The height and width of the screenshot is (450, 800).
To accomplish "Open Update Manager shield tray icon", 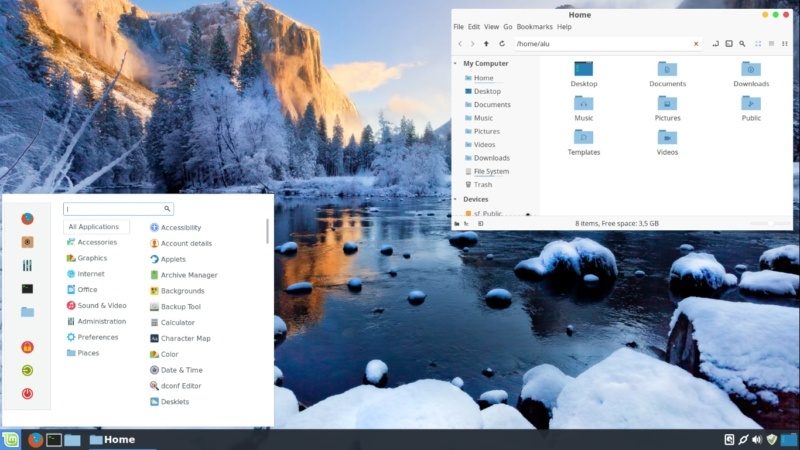I will (772, 439).
